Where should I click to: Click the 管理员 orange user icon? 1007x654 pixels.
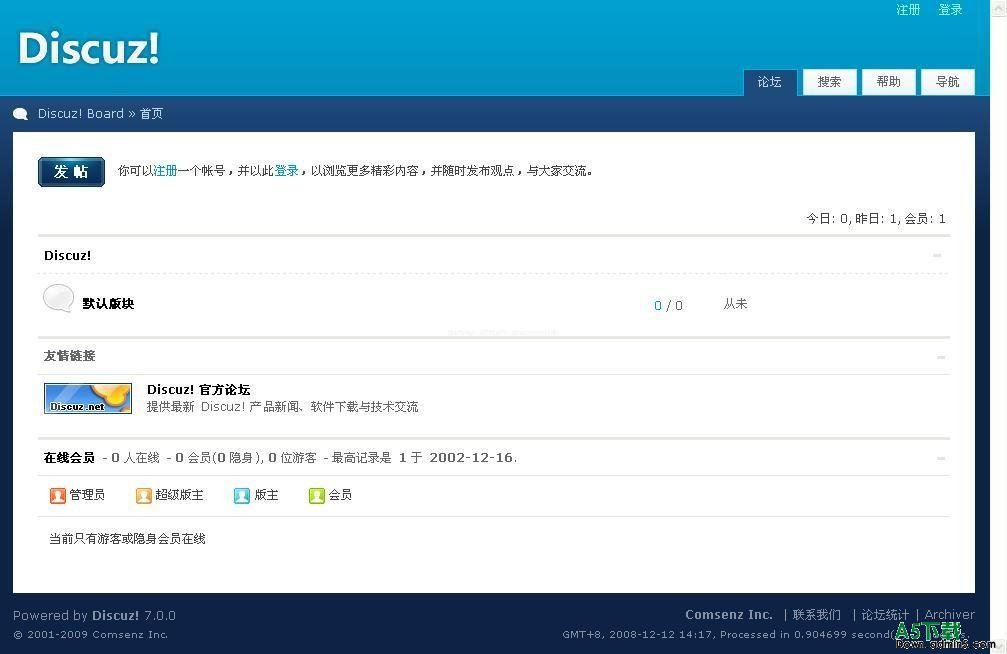tap(57, 495)
